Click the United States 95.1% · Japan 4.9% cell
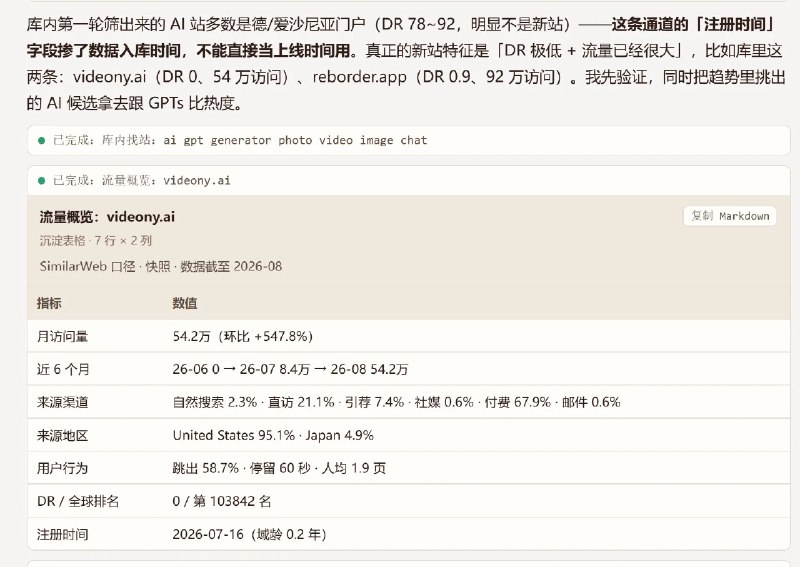 [x=273, y=435]
